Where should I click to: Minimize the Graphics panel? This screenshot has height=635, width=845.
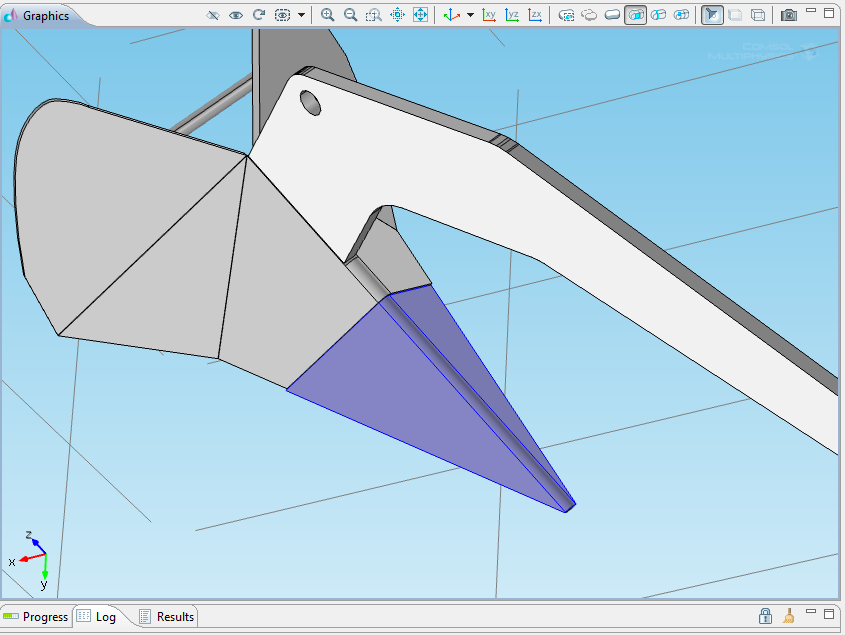coord(811,11)
